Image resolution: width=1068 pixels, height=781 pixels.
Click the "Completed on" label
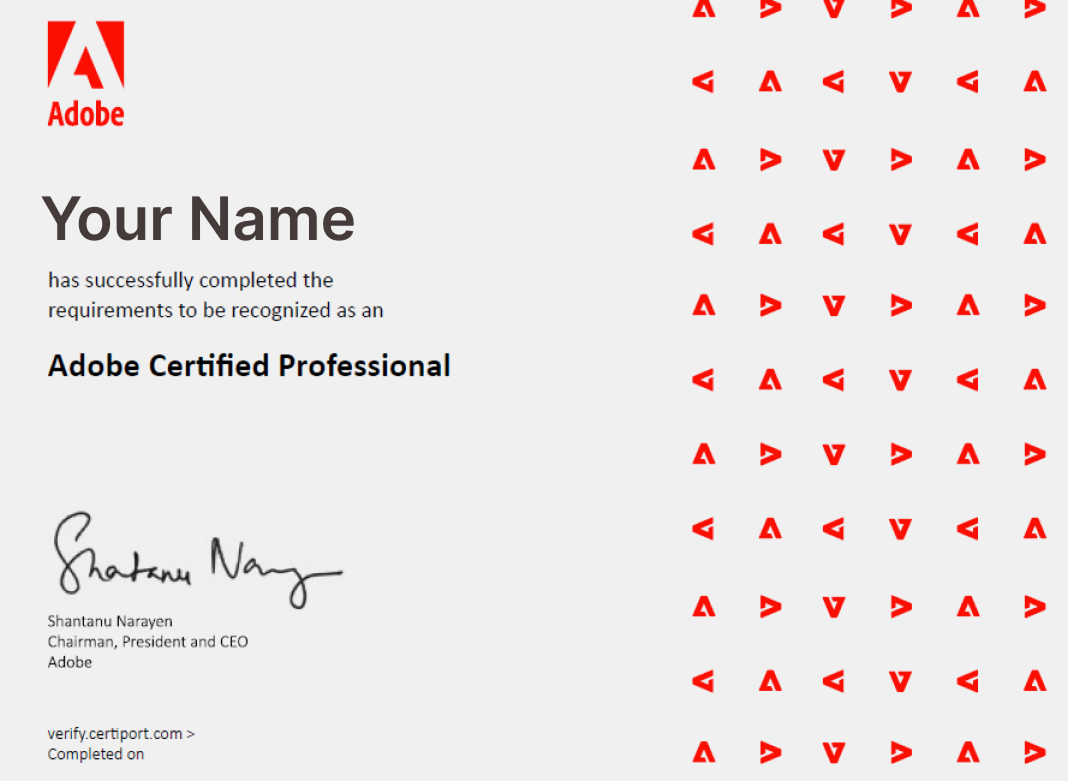(96, 754)
